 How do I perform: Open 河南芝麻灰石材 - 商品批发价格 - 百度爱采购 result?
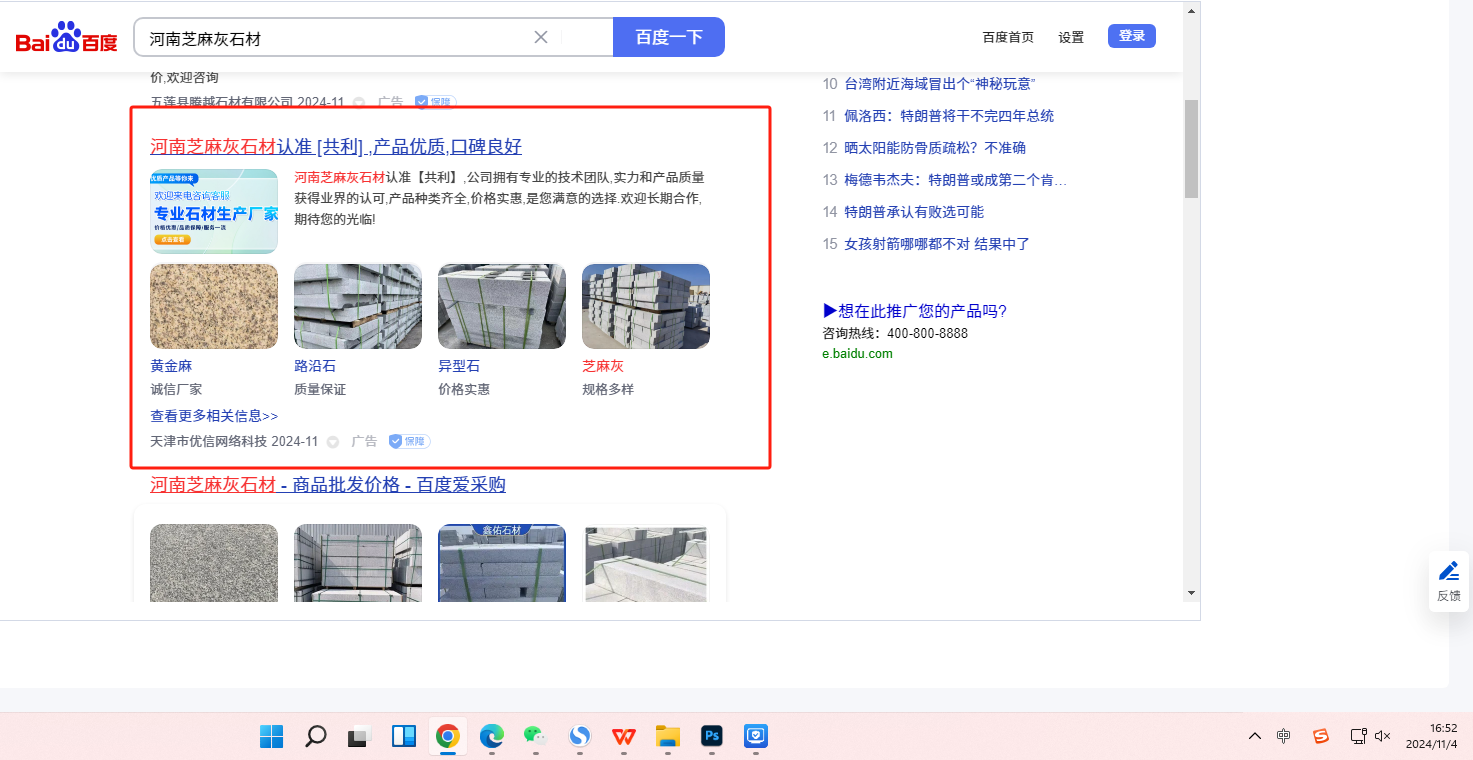point(328,485)
